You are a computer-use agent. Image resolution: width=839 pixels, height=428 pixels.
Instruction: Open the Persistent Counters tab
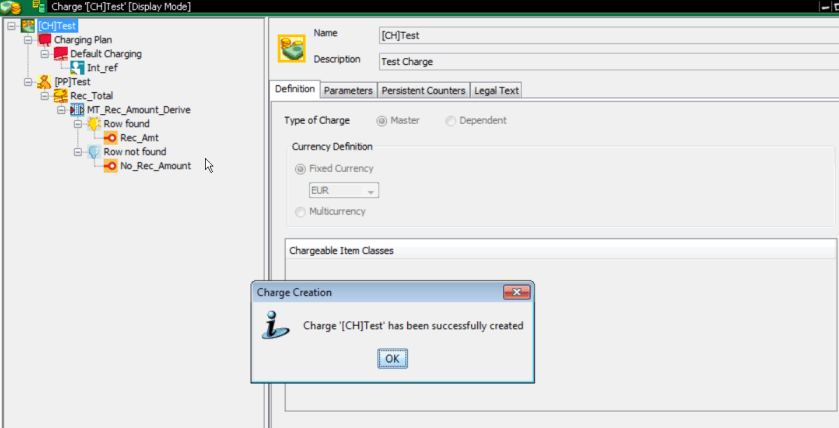[x=424, y=90]
